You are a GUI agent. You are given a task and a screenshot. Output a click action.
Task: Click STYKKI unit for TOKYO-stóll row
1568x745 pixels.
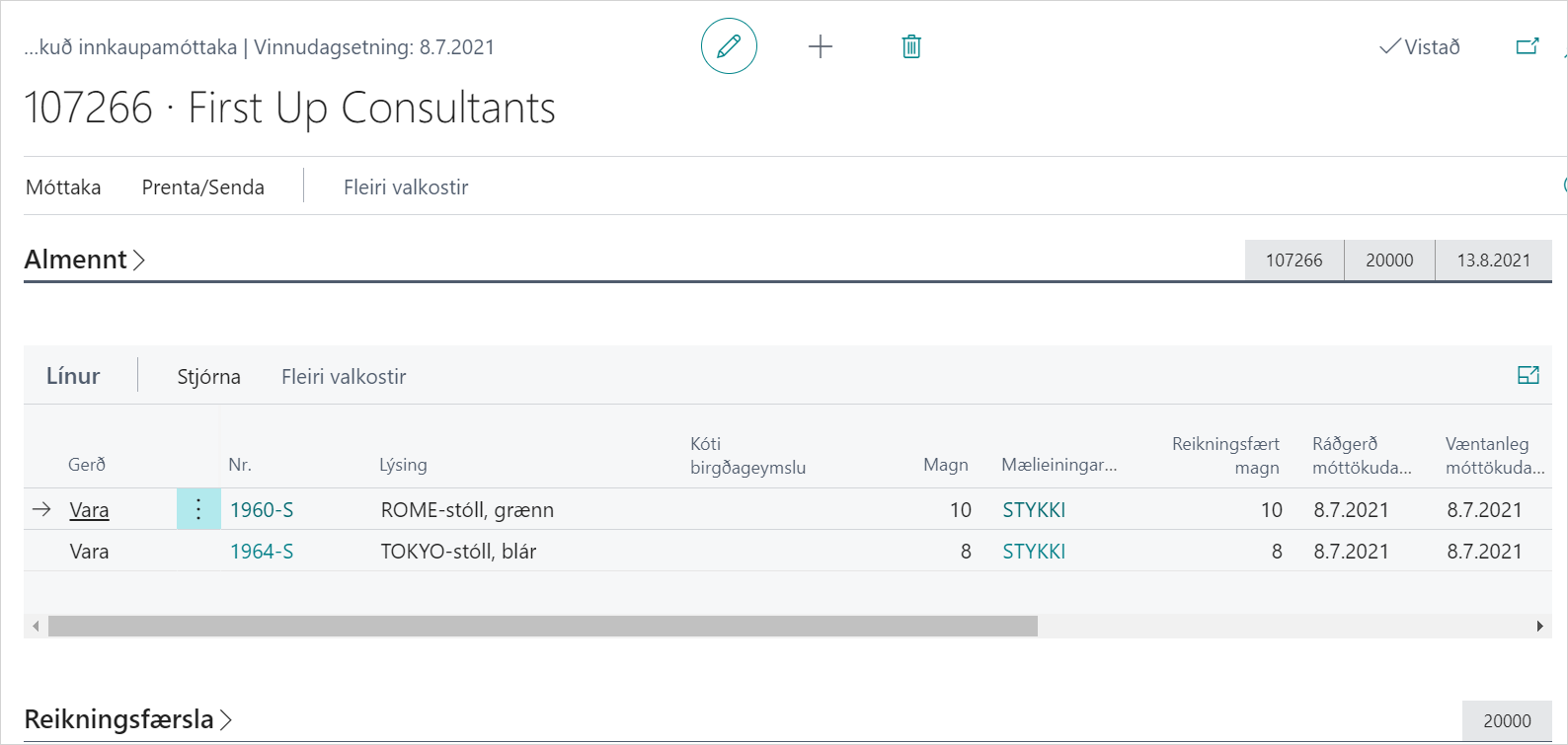point(1034,552)
